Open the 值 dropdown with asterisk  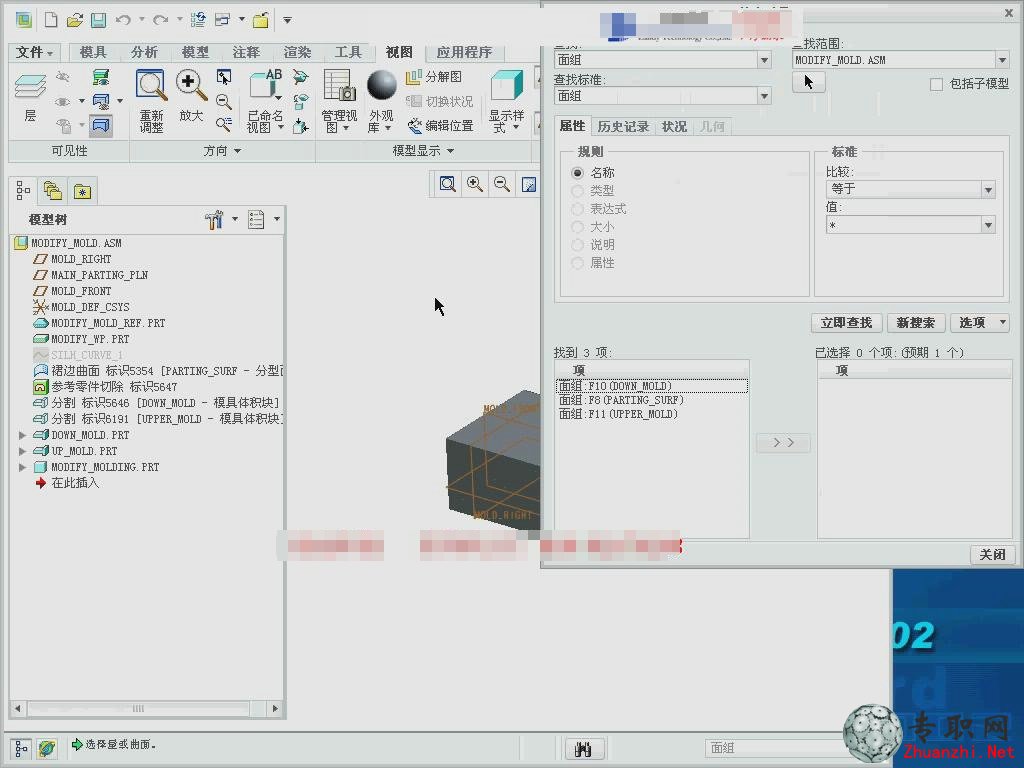pos(988,225)
